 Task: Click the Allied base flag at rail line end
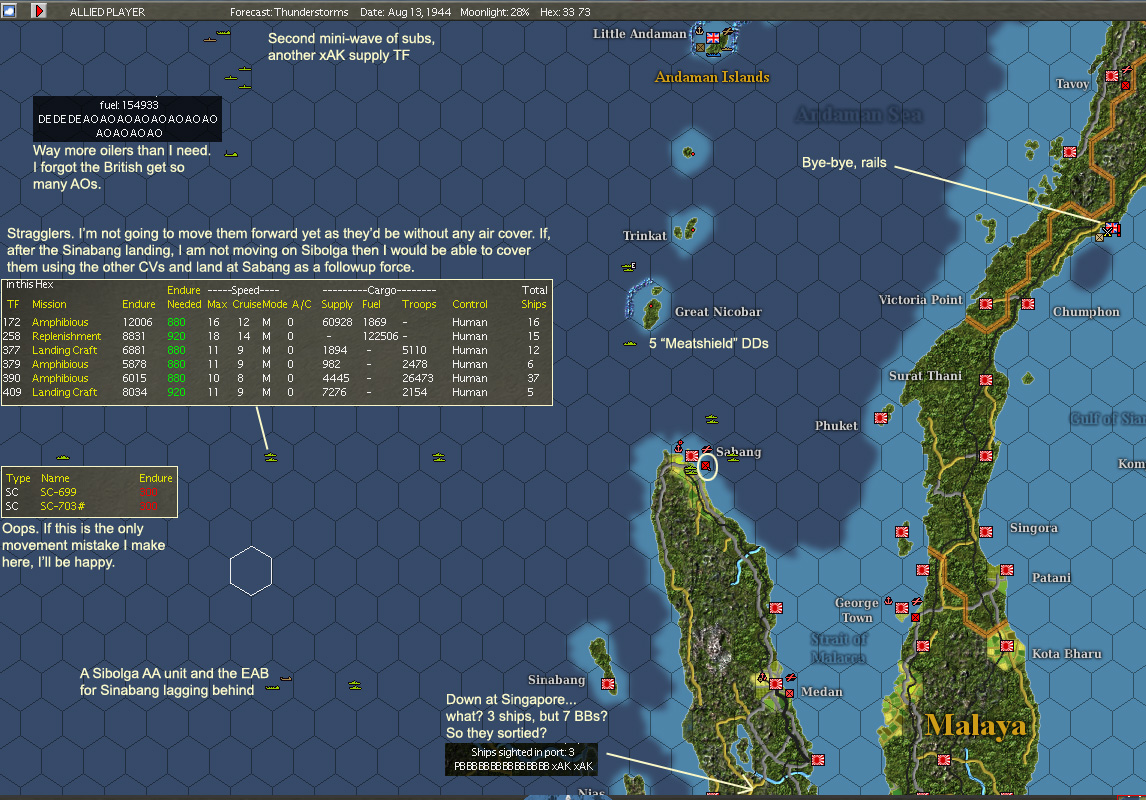tap(1112, 229)
